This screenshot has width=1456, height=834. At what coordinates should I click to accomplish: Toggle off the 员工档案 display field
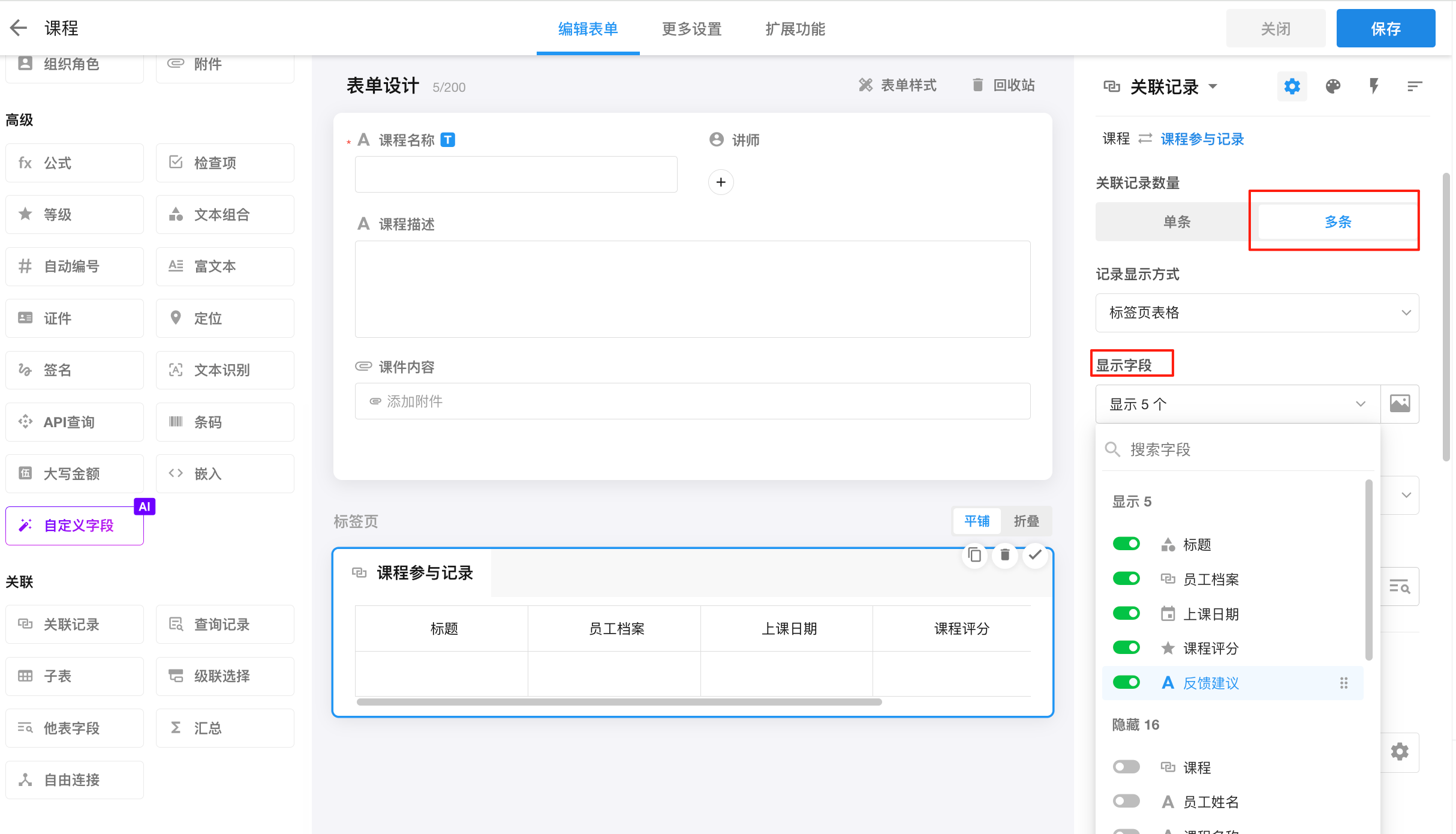tap(1126, 578)
